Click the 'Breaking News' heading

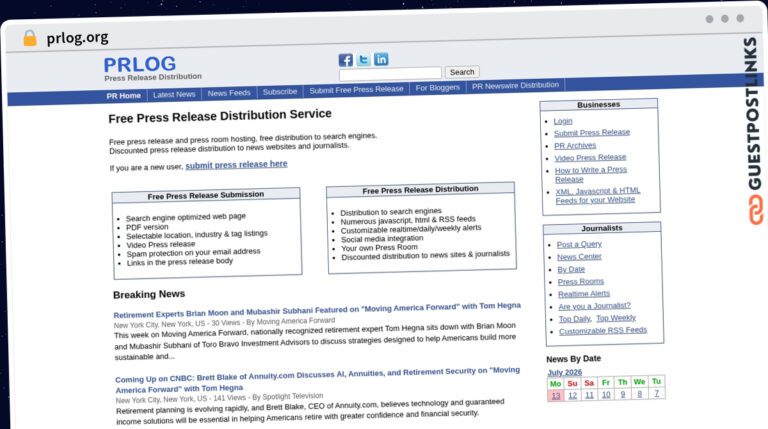click(x=149, y=294)
